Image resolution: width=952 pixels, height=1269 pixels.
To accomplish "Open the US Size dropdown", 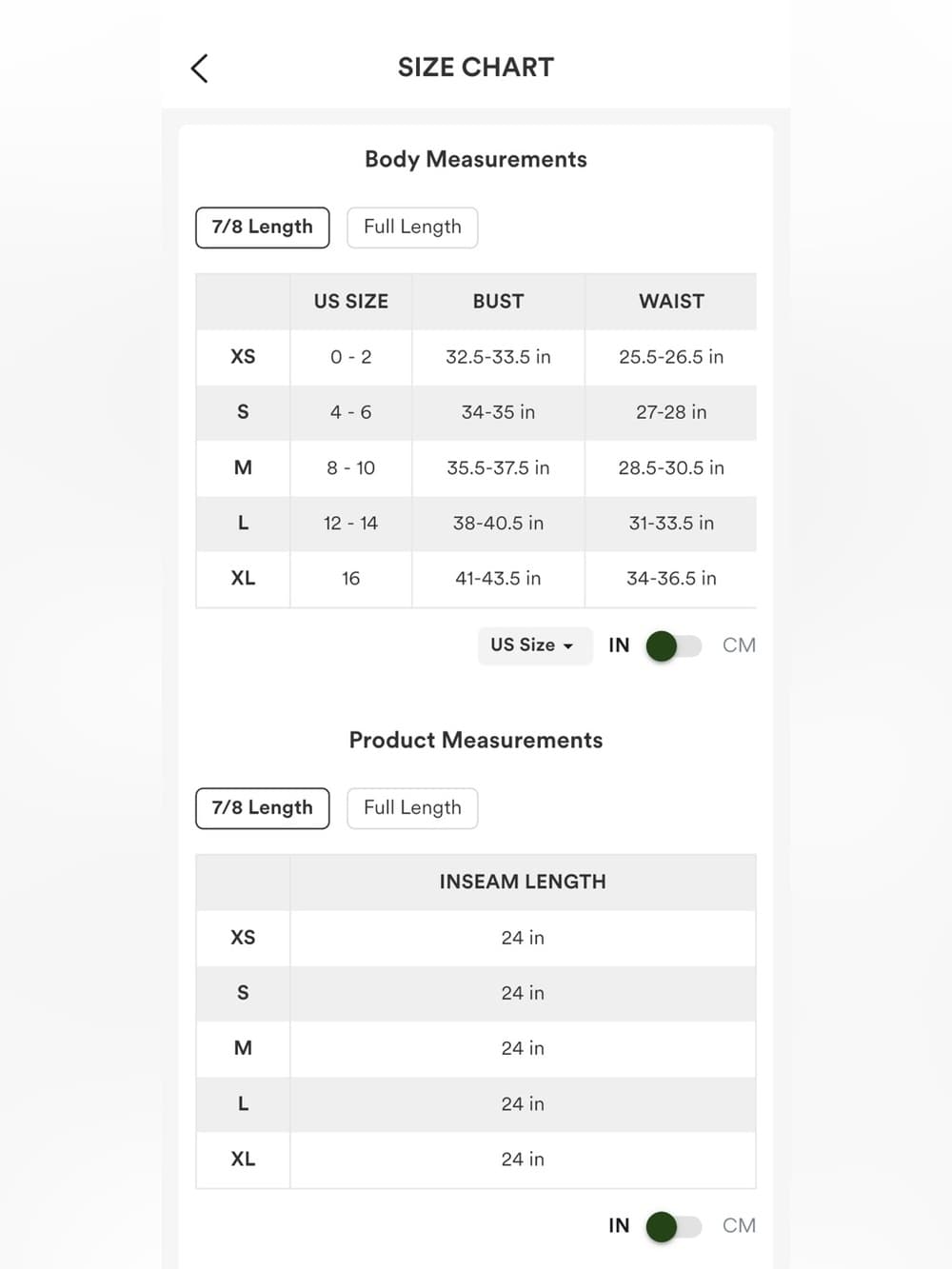I will coord(534,645).
